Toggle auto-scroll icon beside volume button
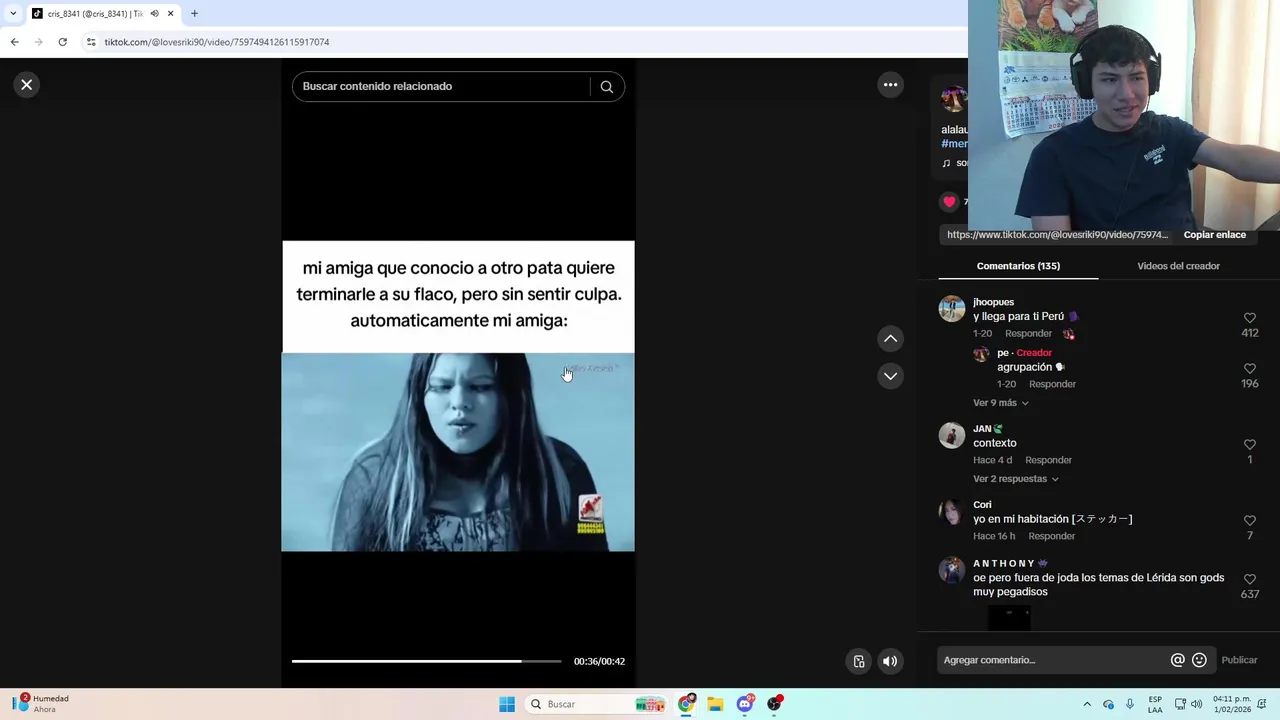Screen dimensions: 1280x720 click(858, 661)
